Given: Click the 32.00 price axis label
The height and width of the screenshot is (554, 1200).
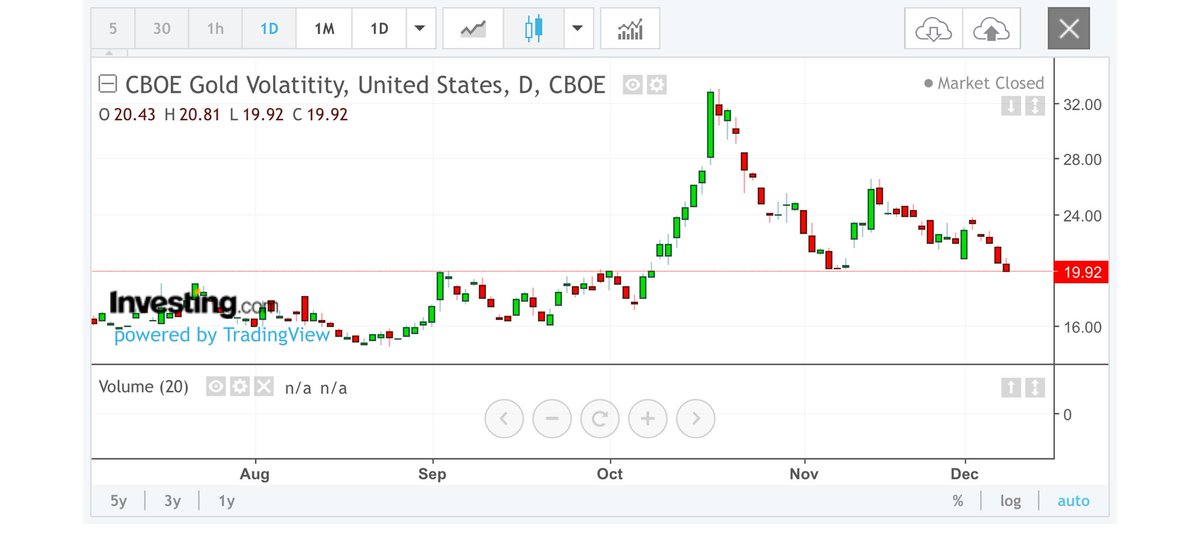Looking at the screenshot, I should (x=1080, y=104).
